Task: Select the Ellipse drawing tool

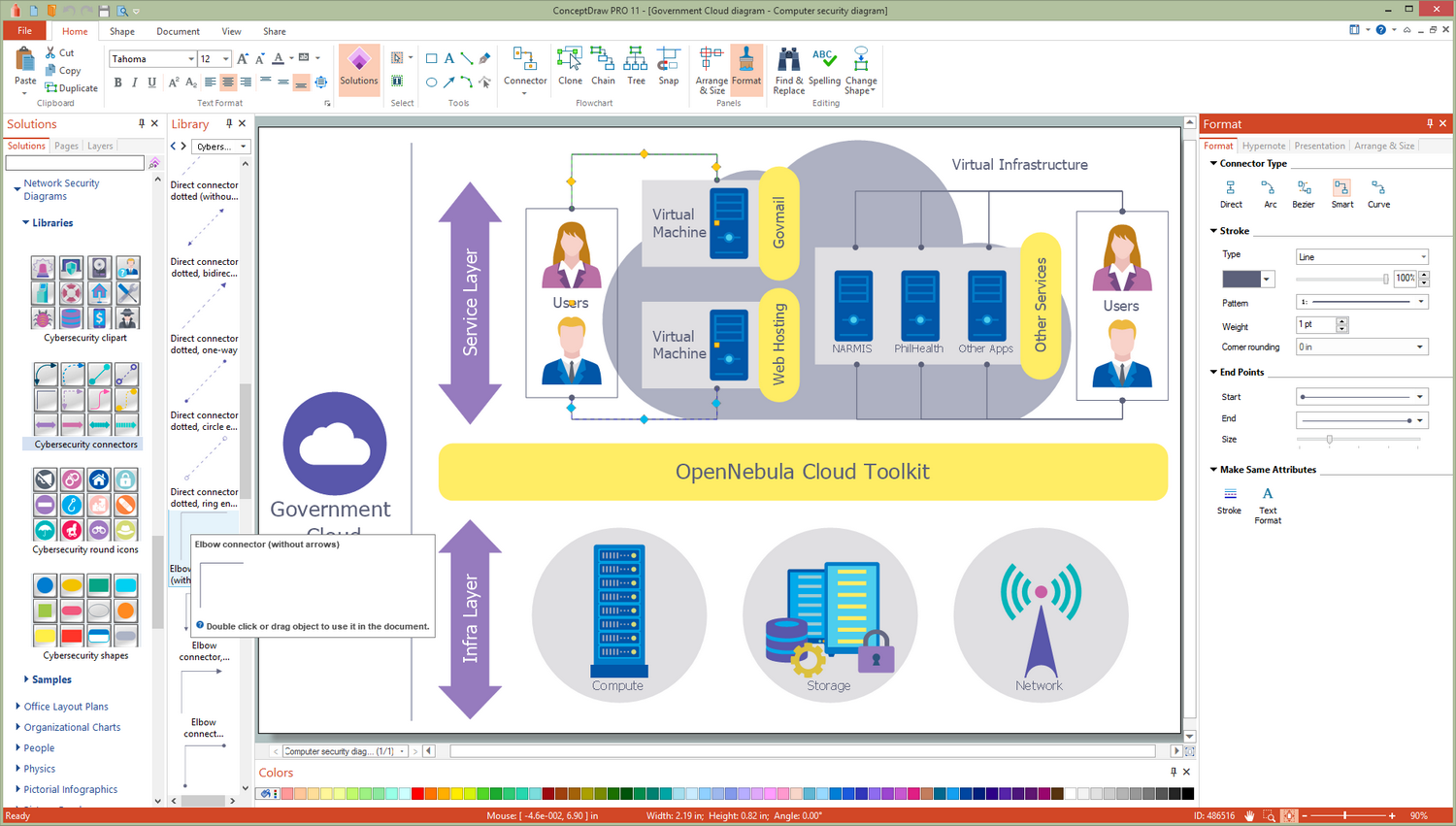Action: click(x=432, y=83)
